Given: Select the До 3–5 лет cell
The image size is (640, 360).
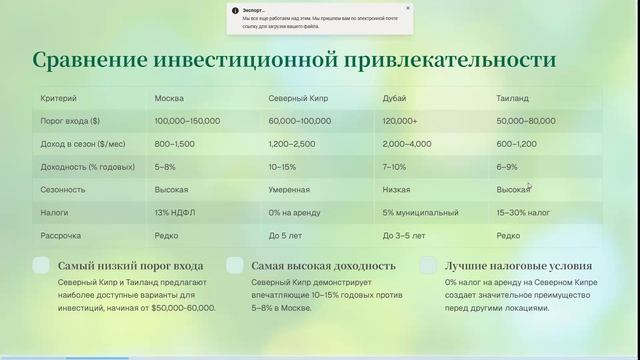Looking at the screenshot, I should [404, 236].
